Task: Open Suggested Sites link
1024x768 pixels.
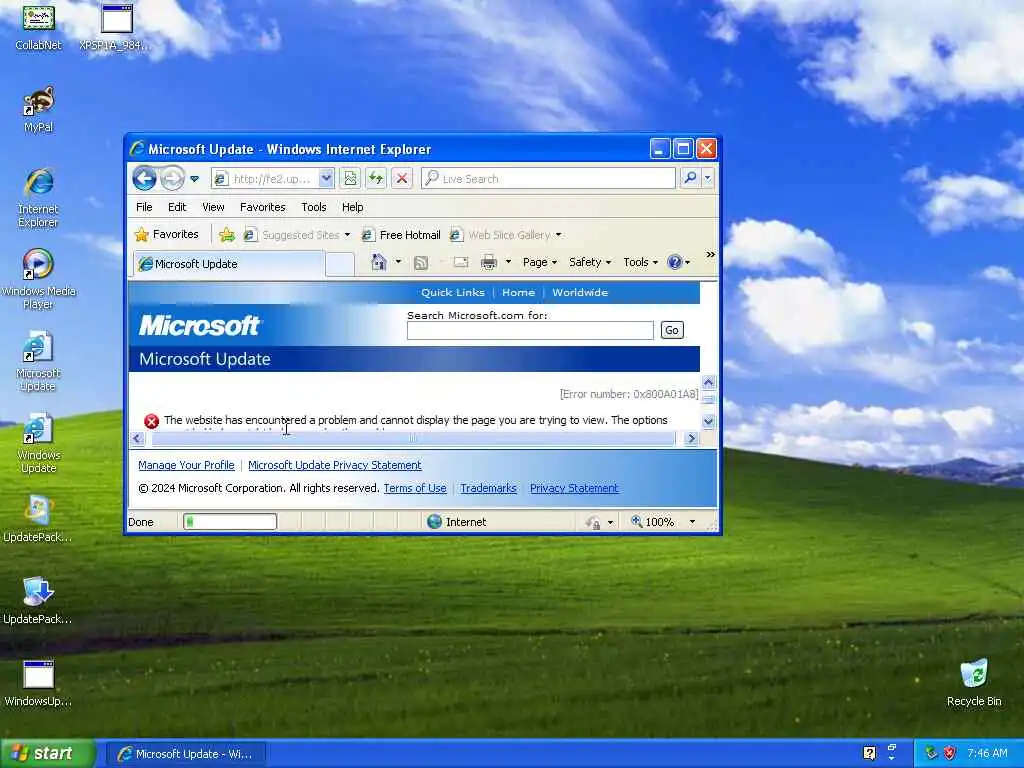Action: click(292, 234)
